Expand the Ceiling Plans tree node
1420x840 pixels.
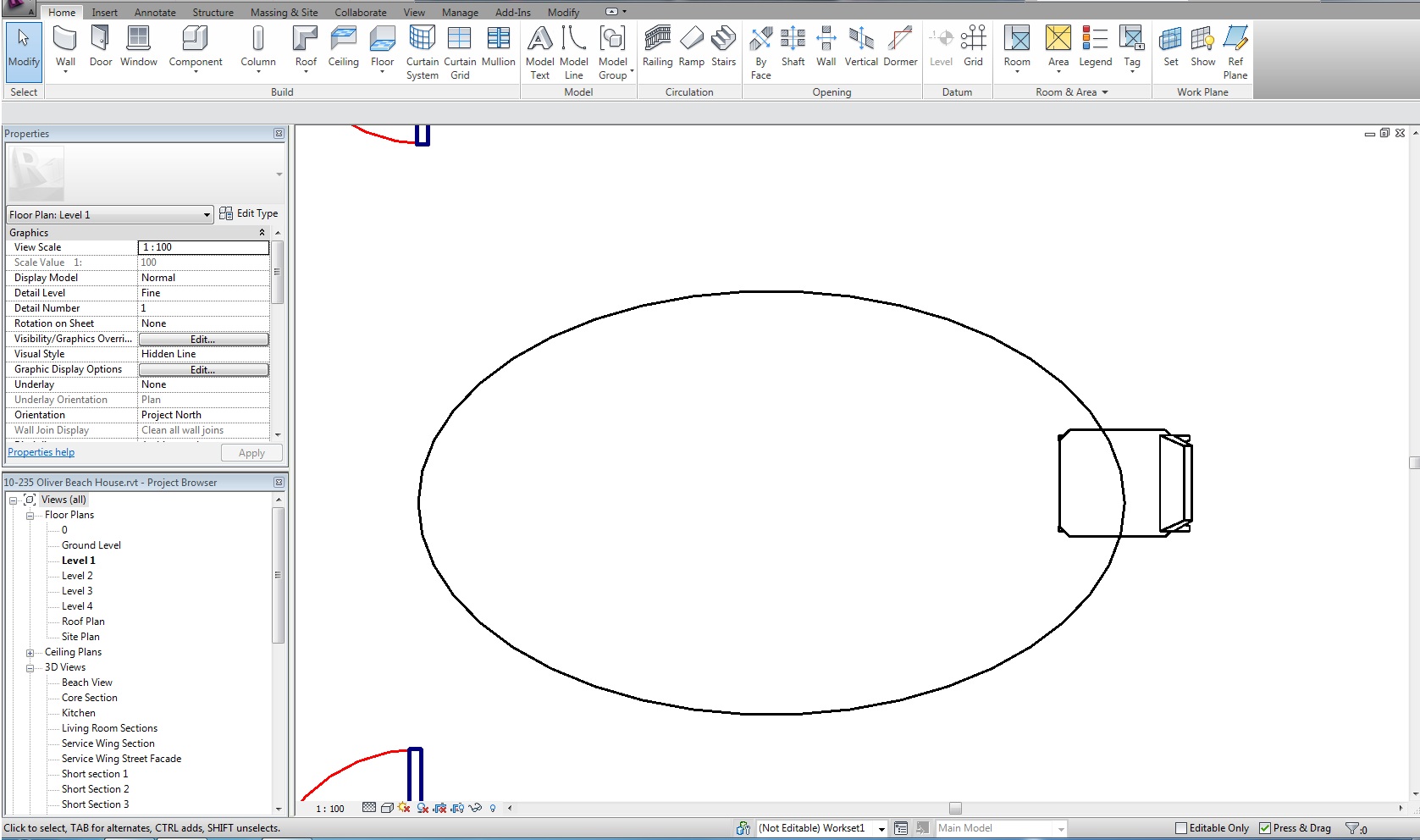30,653
